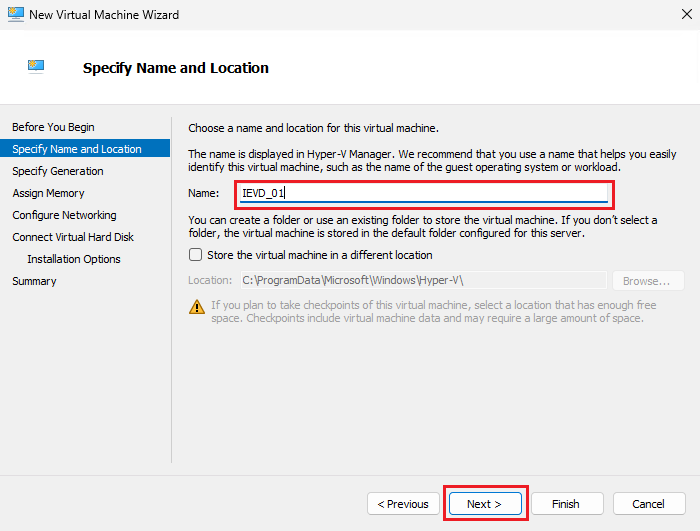Viewport: 700px width, 531px height.
Task: Click the Previous button
Action: [x=403, y=504]
